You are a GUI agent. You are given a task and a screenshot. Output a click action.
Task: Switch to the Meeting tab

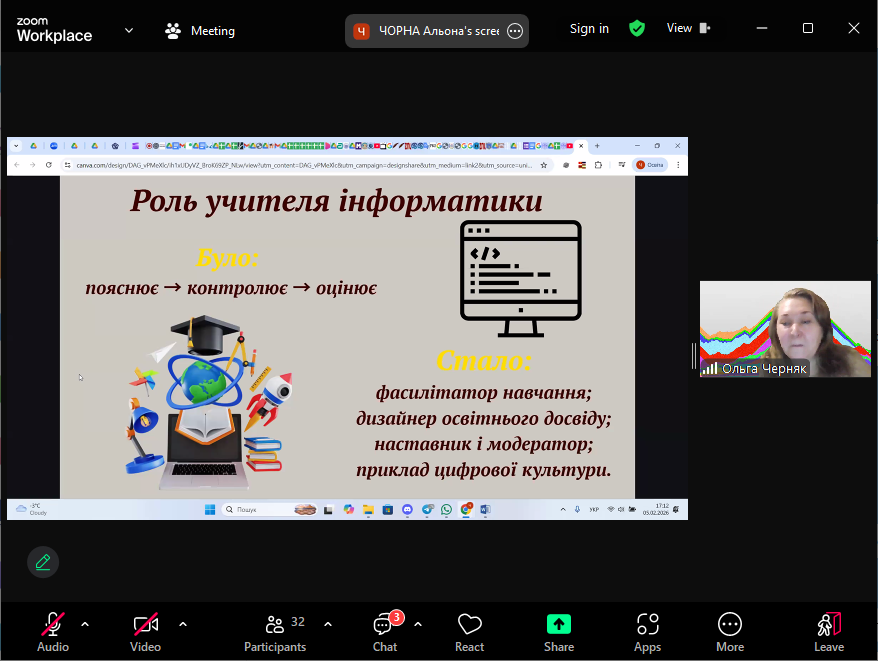coord(200,30)
